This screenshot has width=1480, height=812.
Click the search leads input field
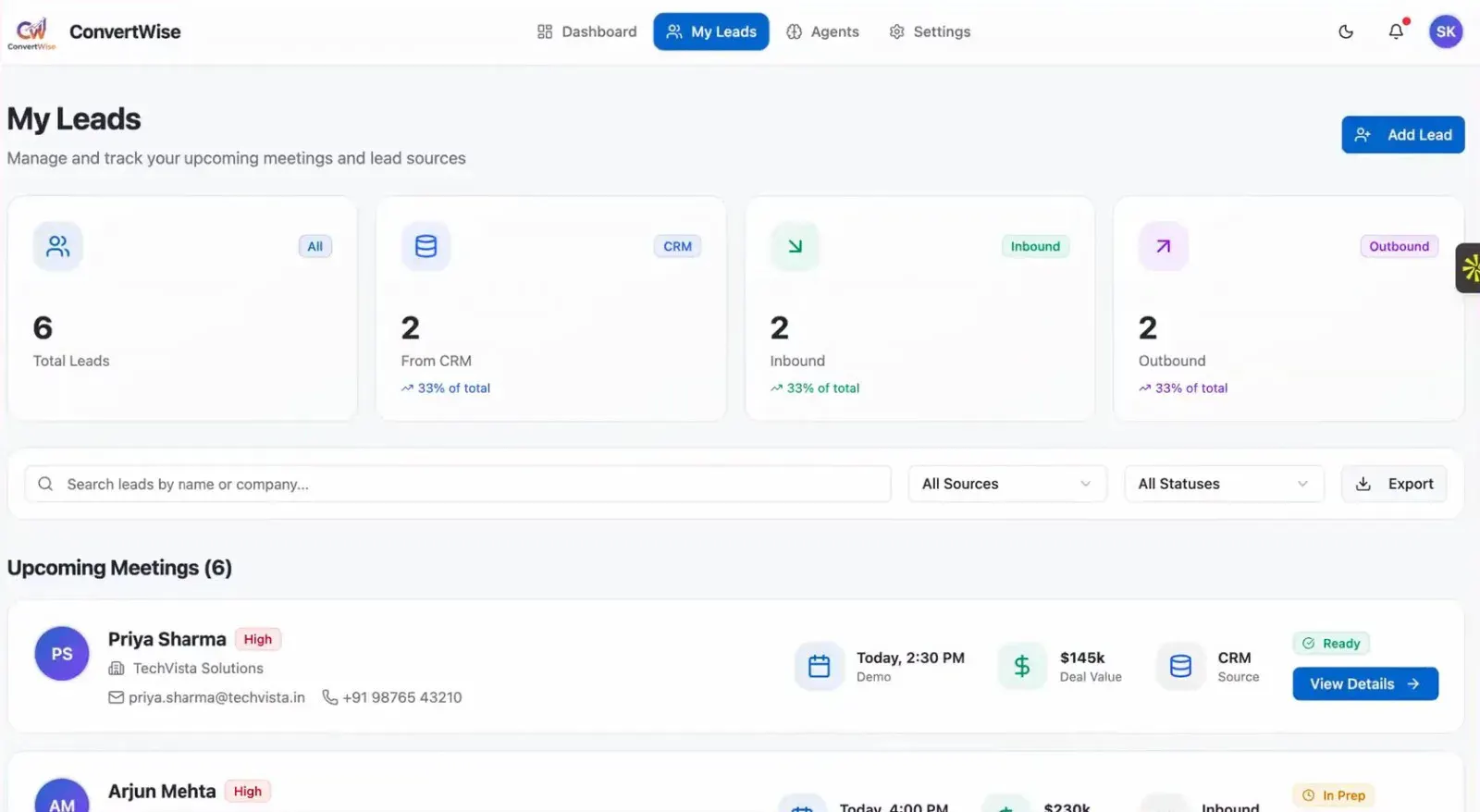click(x=458, y=484)
